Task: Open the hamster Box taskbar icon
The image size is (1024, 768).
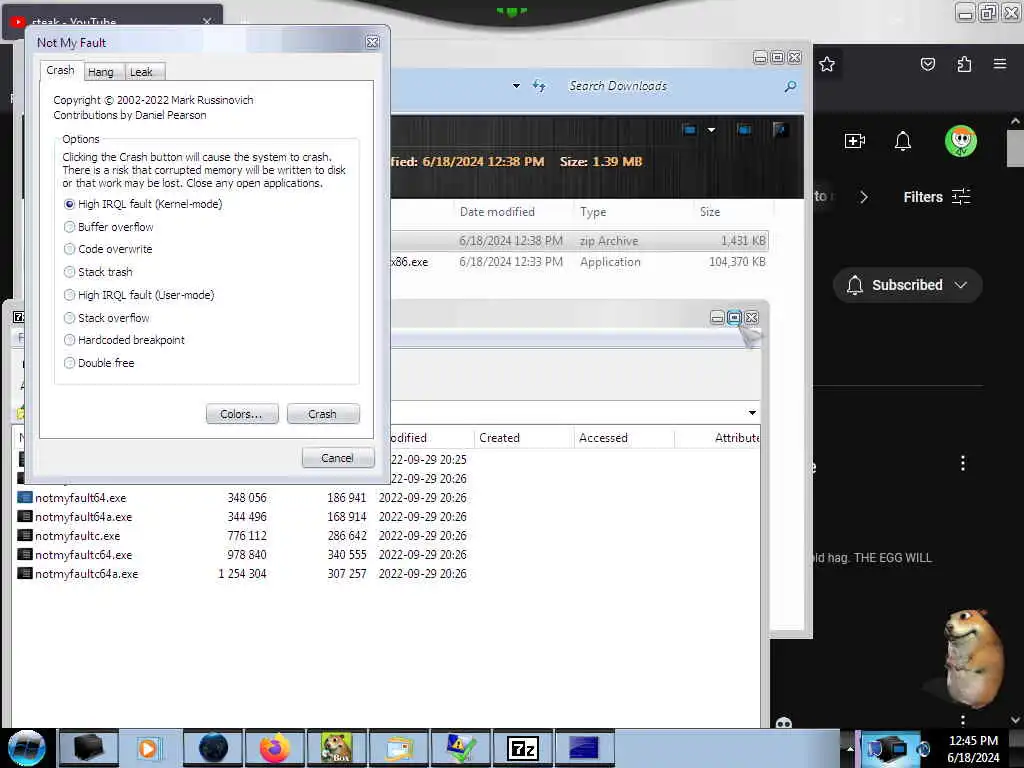Action: pos(336,748)
